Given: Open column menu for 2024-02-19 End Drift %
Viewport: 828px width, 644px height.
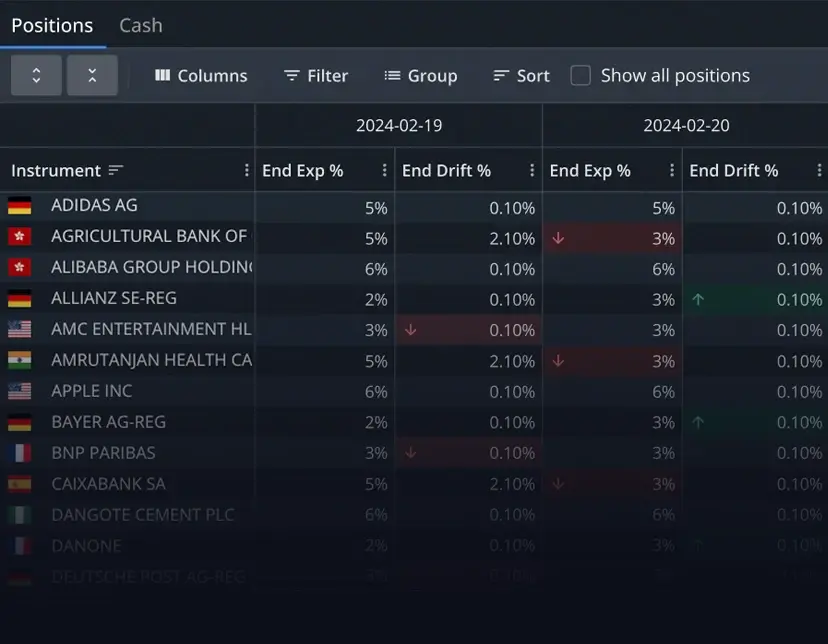Looking at the screenshot, I should [x=532, y=171].
